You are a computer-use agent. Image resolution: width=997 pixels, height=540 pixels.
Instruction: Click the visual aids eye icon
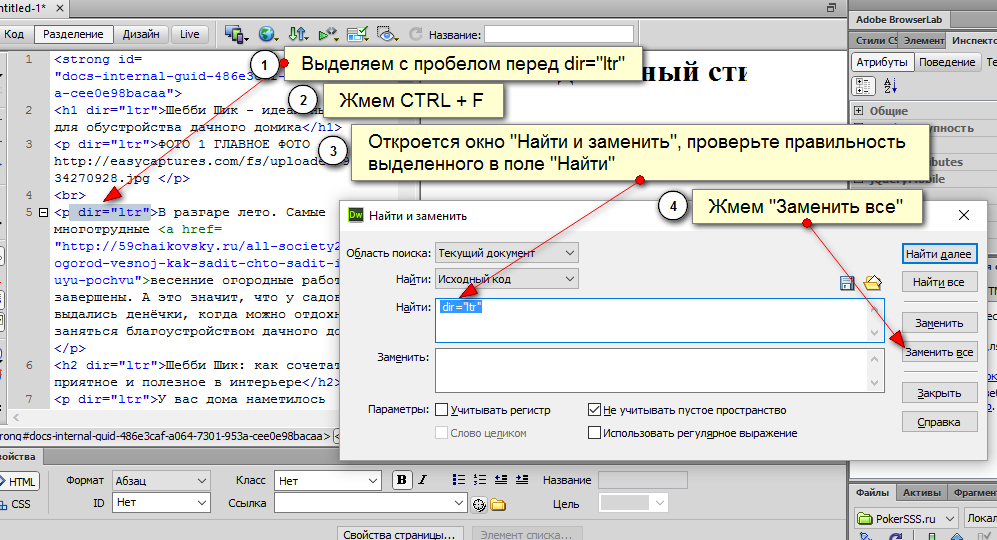[389, 34]
